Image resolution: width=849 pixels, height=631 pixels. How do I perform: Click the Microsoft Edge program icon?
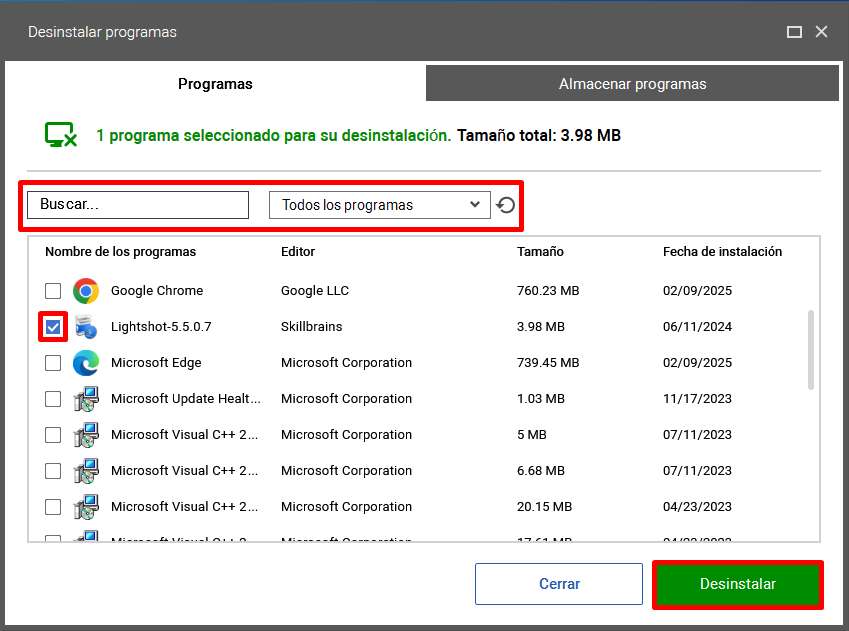tap(86, 363)
